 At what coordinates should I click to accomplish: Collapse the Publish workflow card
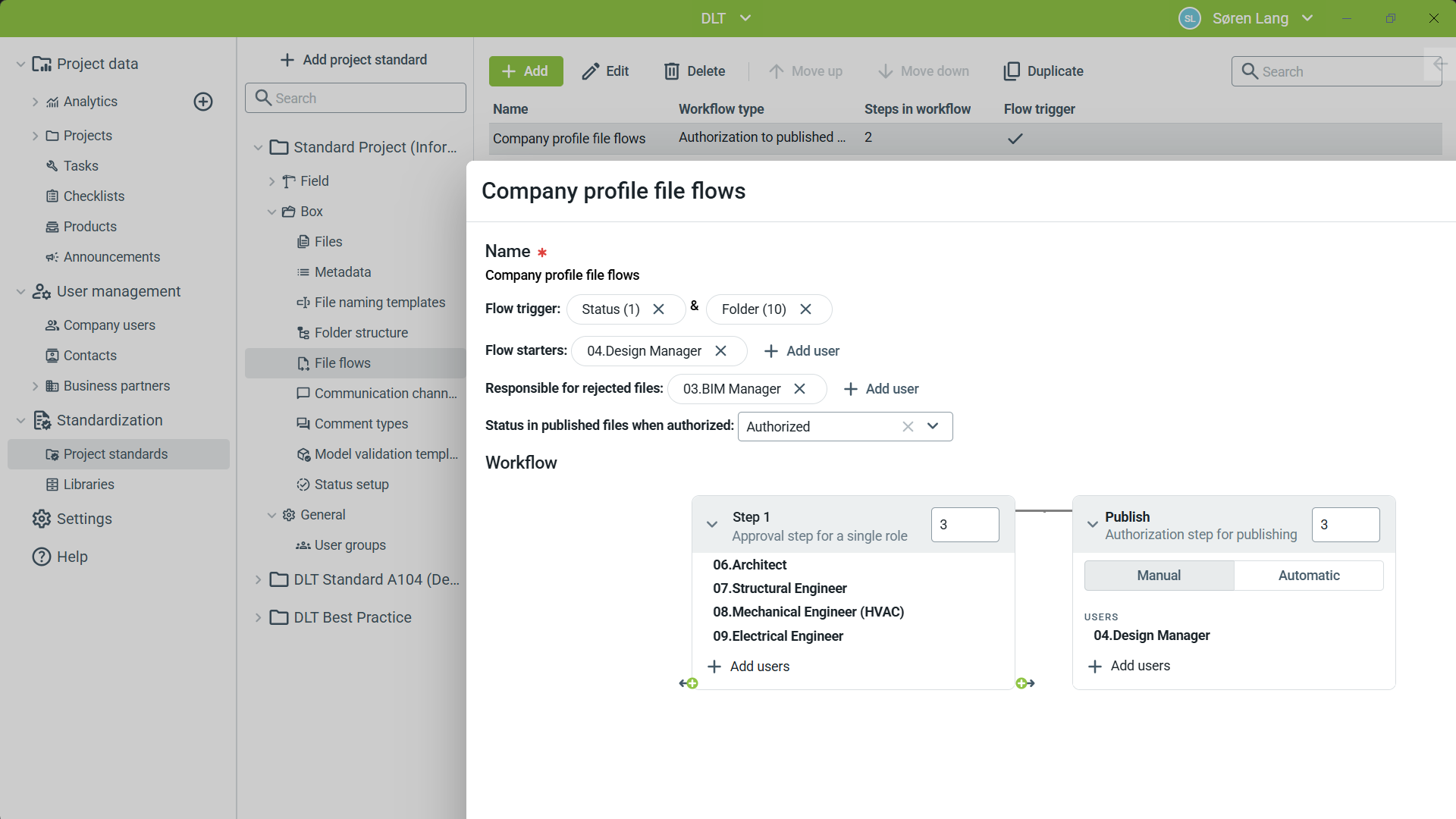[x=1093, y=525]
